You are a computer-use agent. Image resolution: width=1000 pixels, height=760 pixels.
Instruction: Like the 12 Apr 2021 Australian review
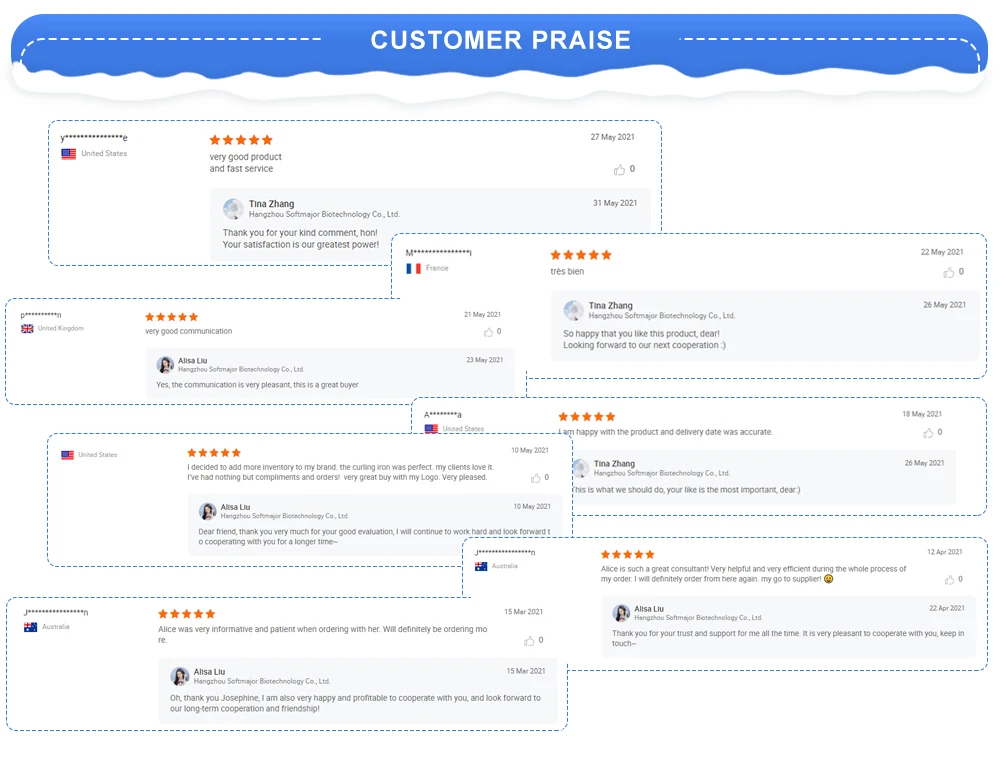click(x=949, y=580)
